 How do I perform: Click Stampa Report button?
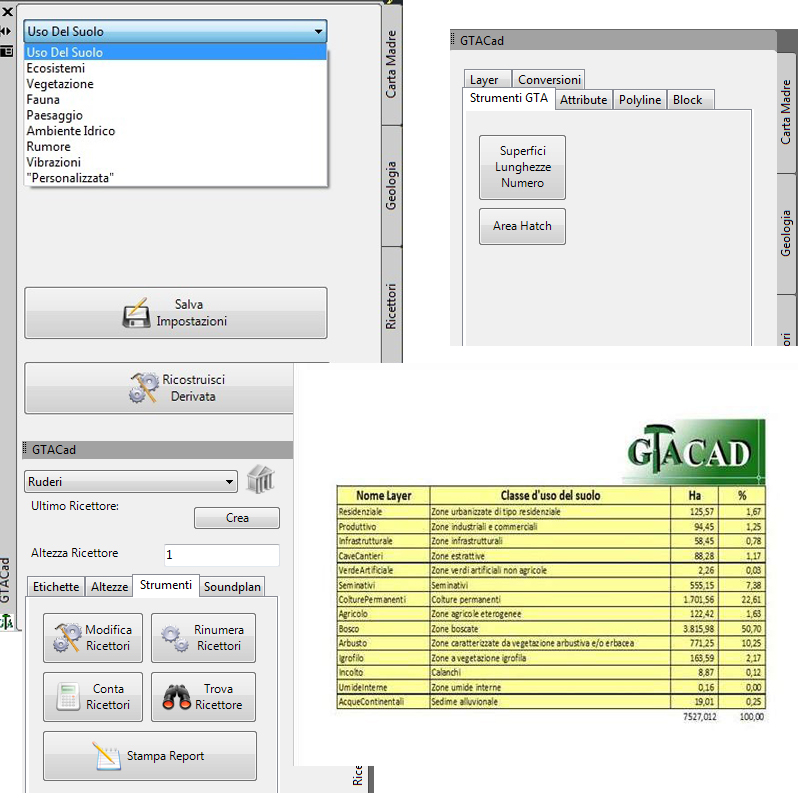click(150, 756)
